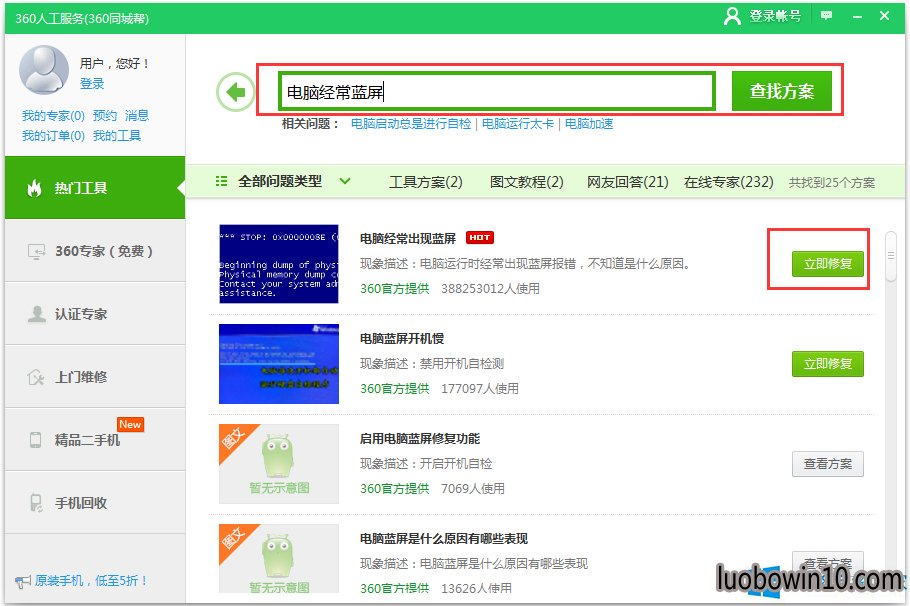Select the 热门工具 sidebar tab

pos(95,187)
